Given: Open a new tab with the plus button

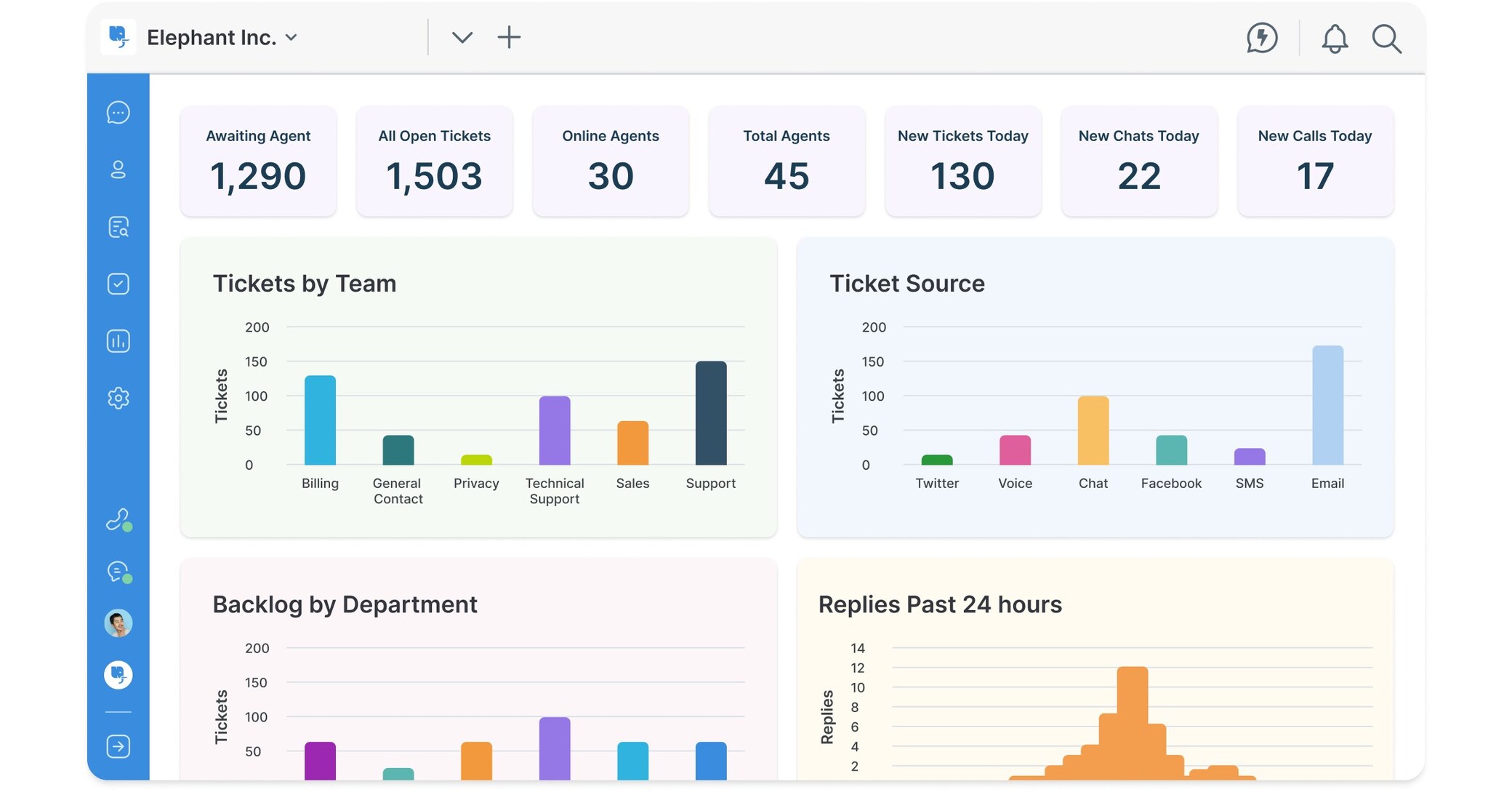Looking at the screenshot, I should point(509,37).
